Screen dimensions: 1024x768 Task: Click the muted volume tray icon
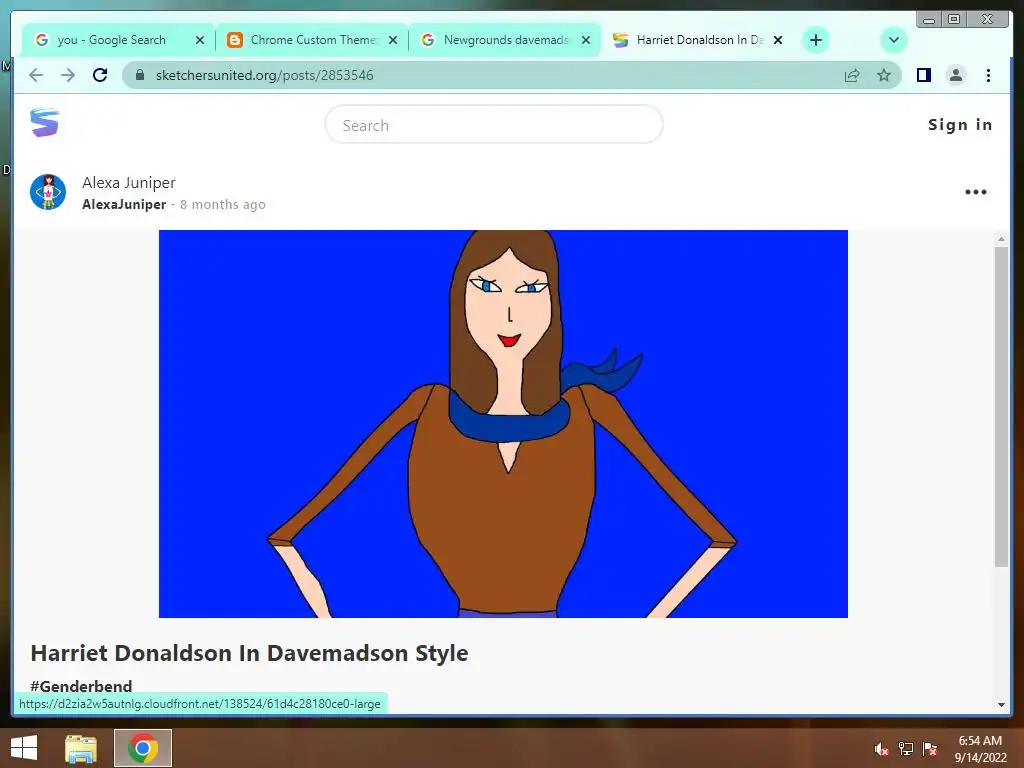click(881, 748)
